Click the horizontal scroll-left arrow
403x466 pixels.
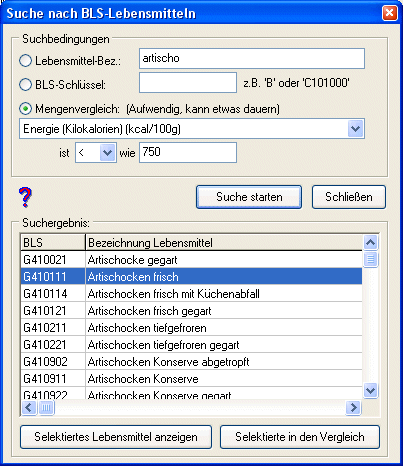29,407
